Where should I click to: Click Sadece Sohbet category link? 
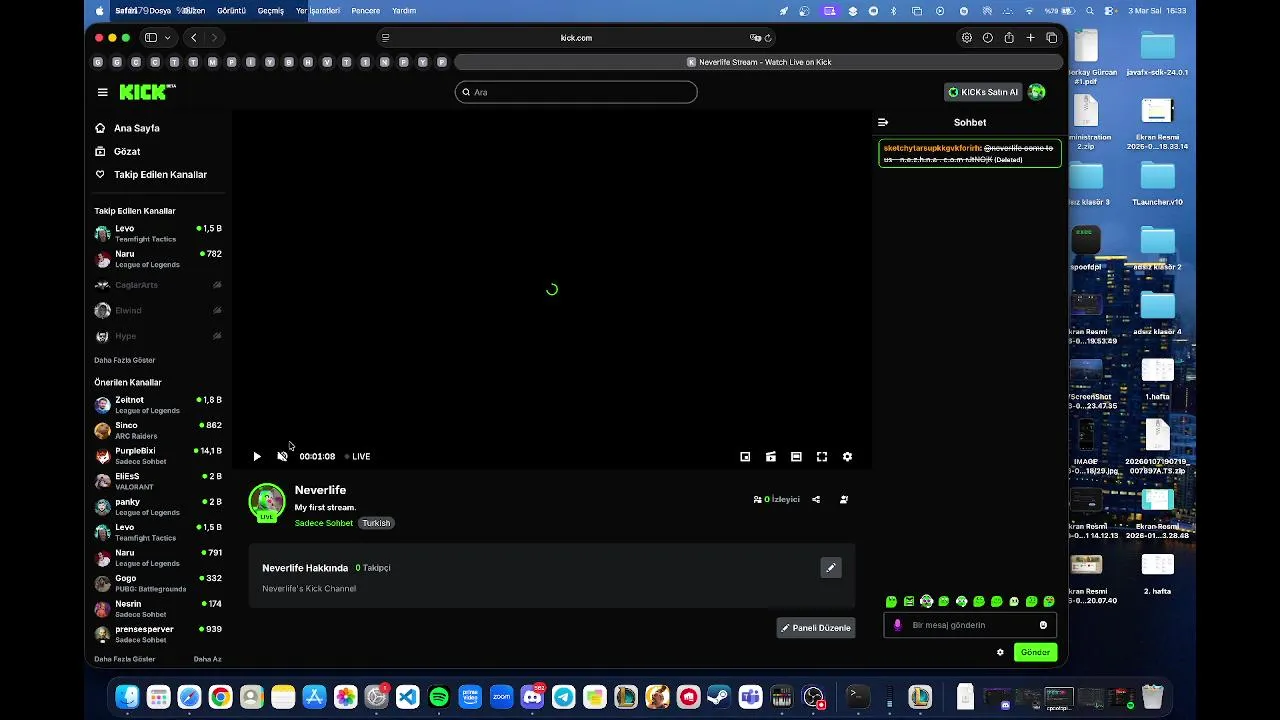324,523
